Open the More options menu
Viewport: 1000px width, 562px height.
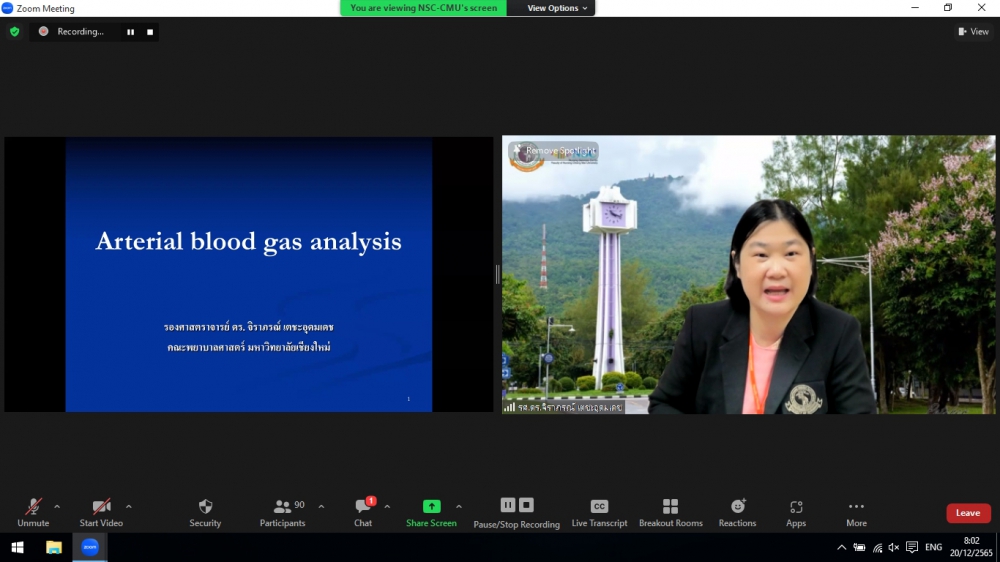(856, 512)
